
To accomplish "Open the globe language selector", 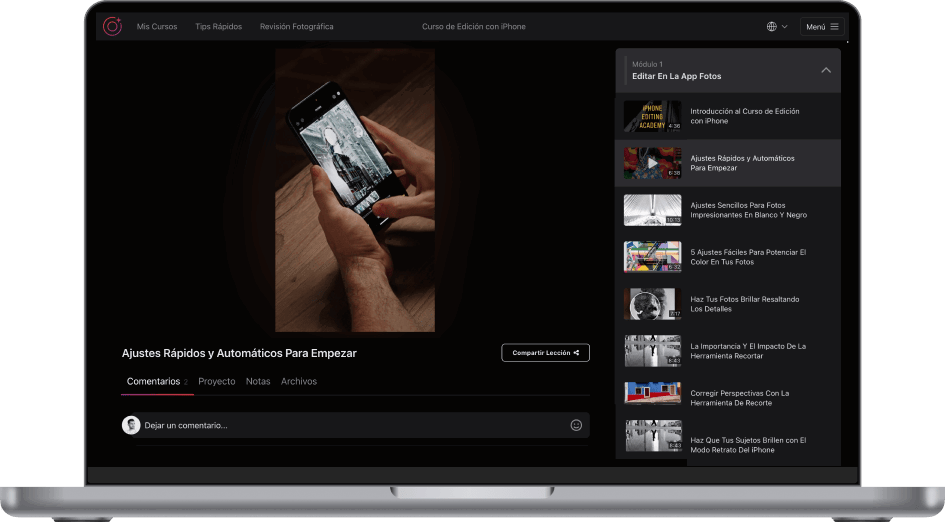I will tap(777, 27).
